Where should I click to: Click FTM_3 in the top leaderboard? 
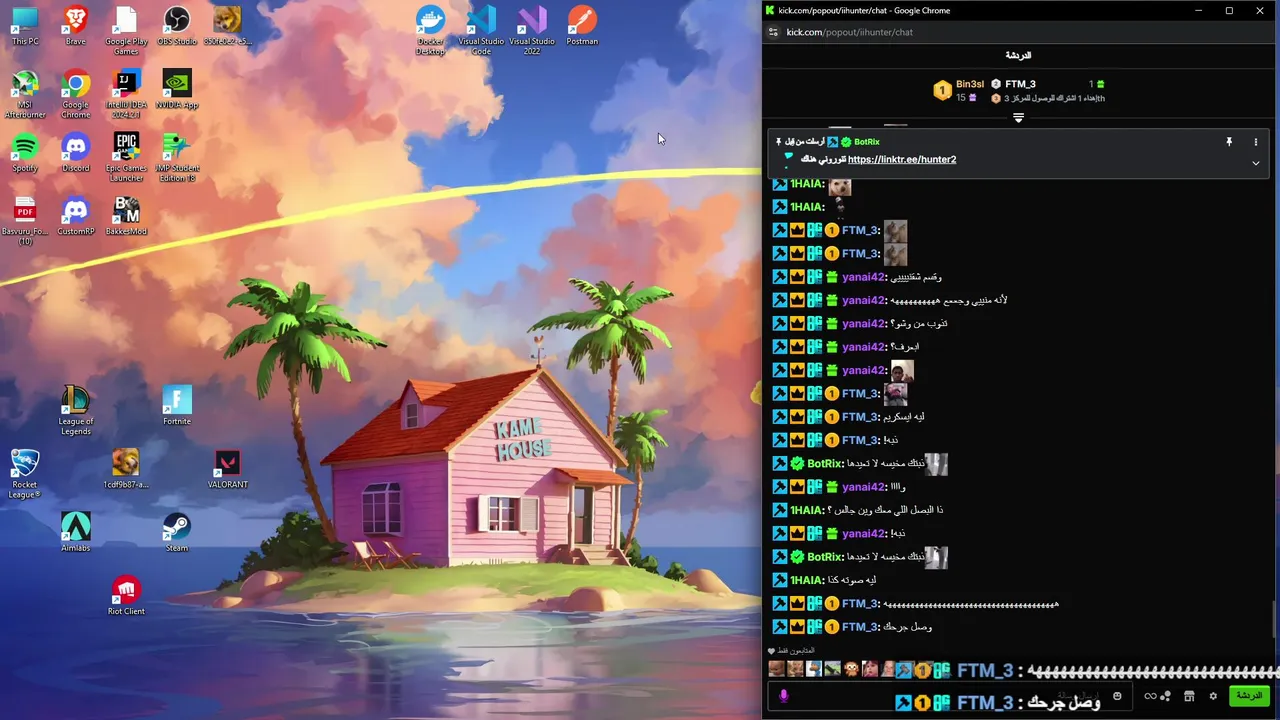point(1020,84)
